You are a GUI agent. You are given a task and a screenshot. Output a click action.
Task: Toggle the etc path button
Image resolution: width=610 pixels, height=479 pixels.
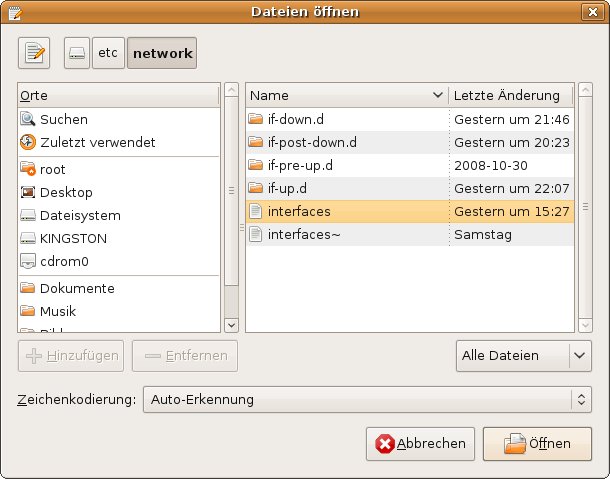coord(107,54)
